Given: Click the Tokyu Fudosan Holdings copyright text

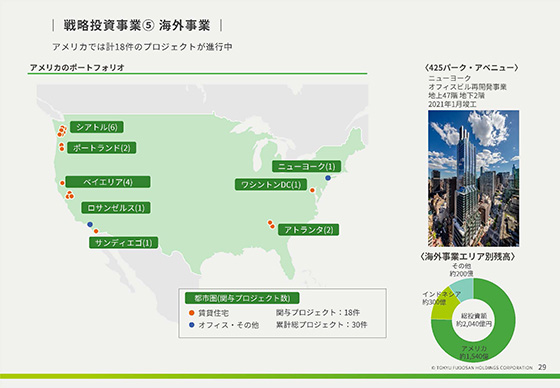Looking at the screenshot, I should coord(482,368).
